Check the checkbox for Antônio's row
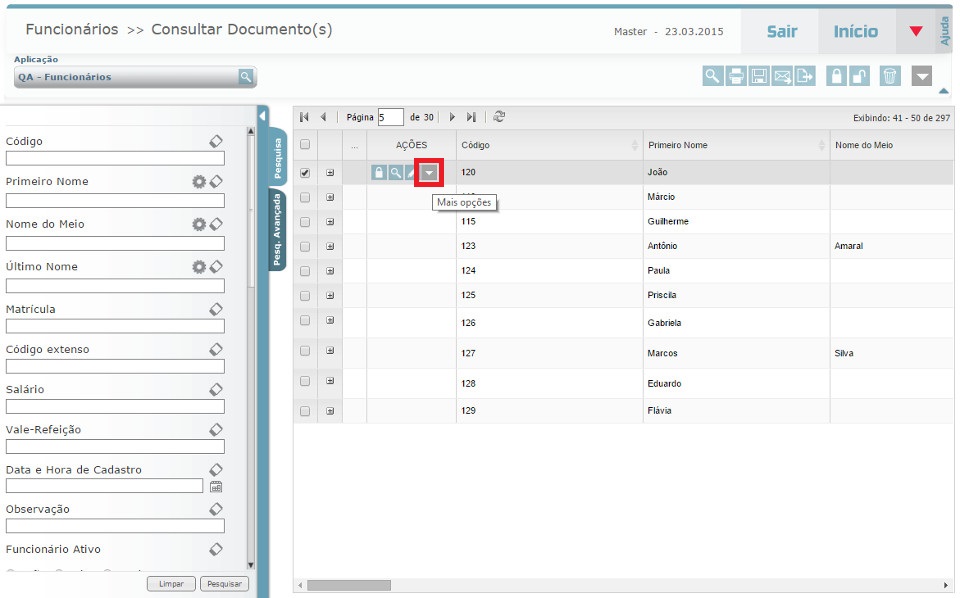The height and width of the screenshot is (598, 960). tap(305, 246)
